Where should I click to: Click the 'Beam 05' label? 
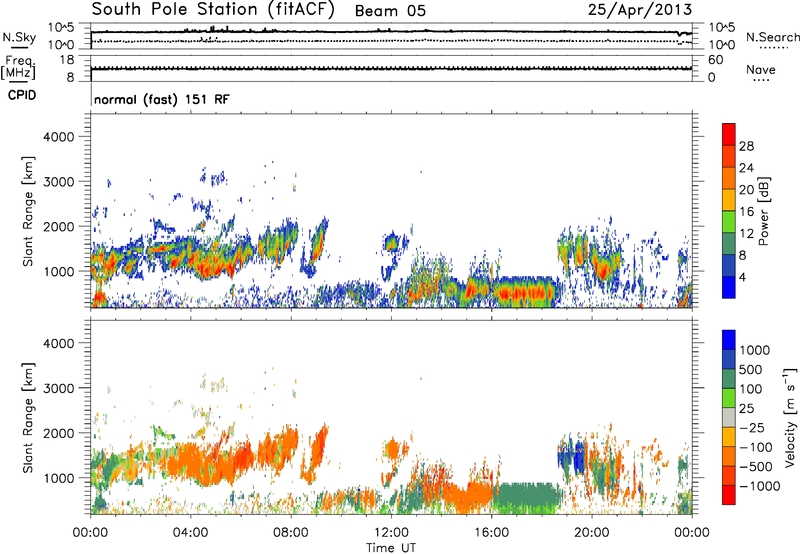pyautogui.click(x=390, y=11)
